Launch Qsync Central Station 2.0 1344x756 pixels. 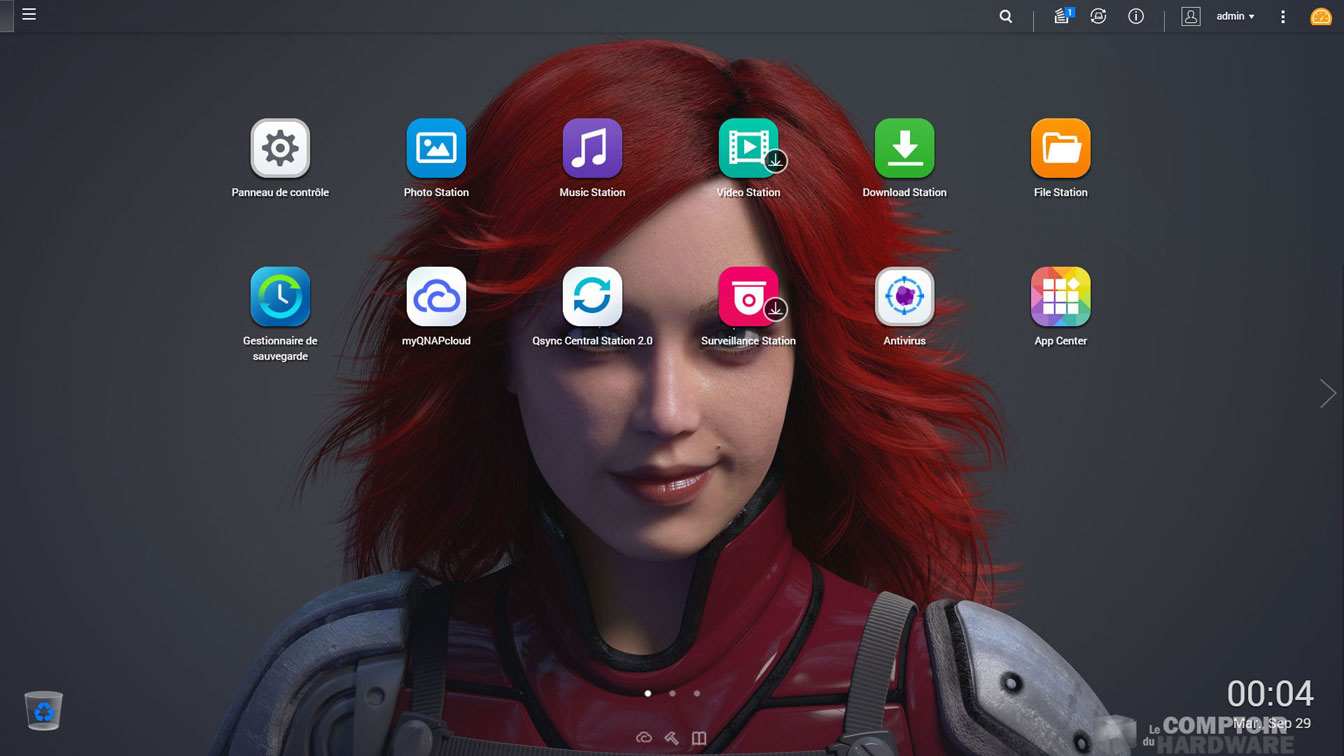pyautogui.click(x=592, y=297)
